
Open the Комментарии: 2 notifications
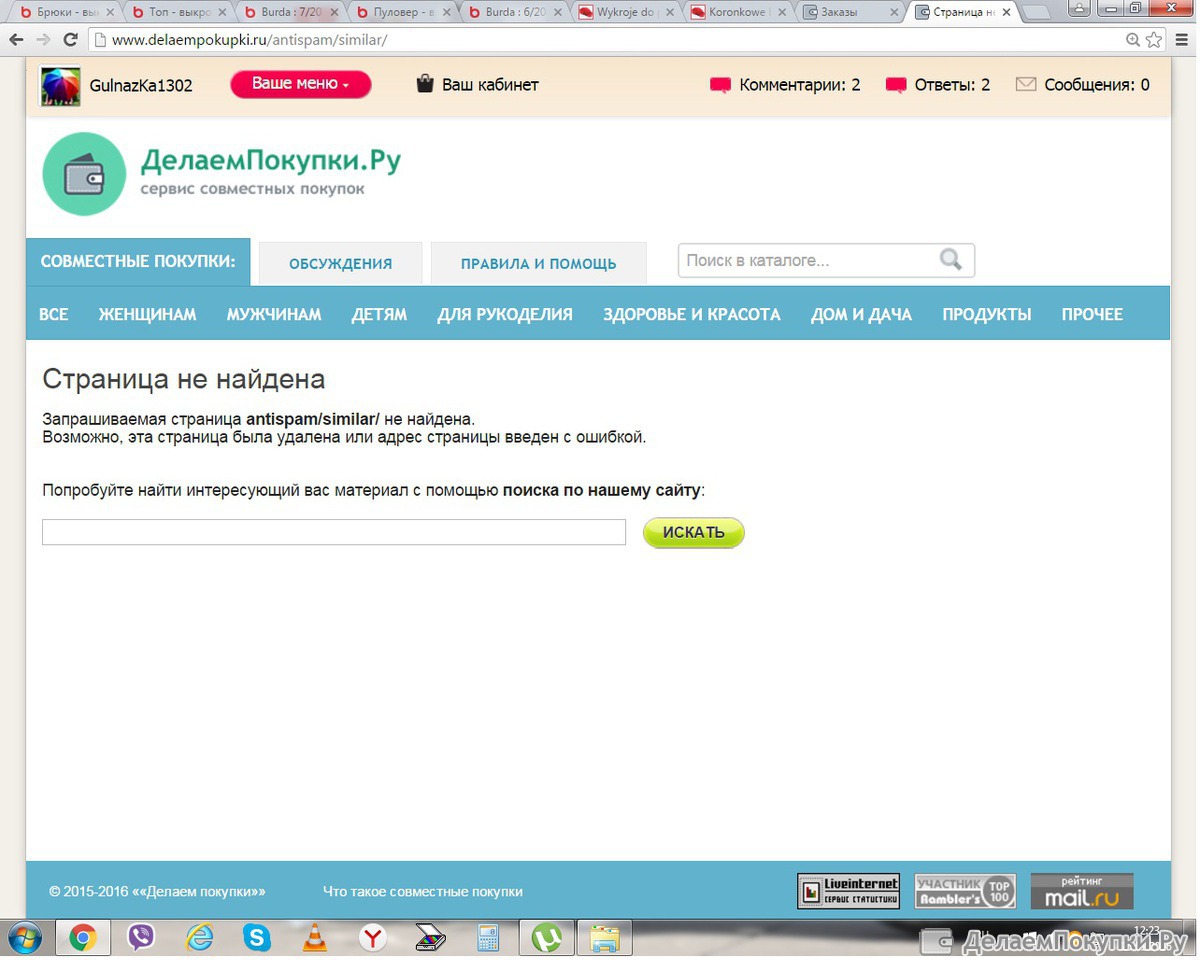(785, 85)
